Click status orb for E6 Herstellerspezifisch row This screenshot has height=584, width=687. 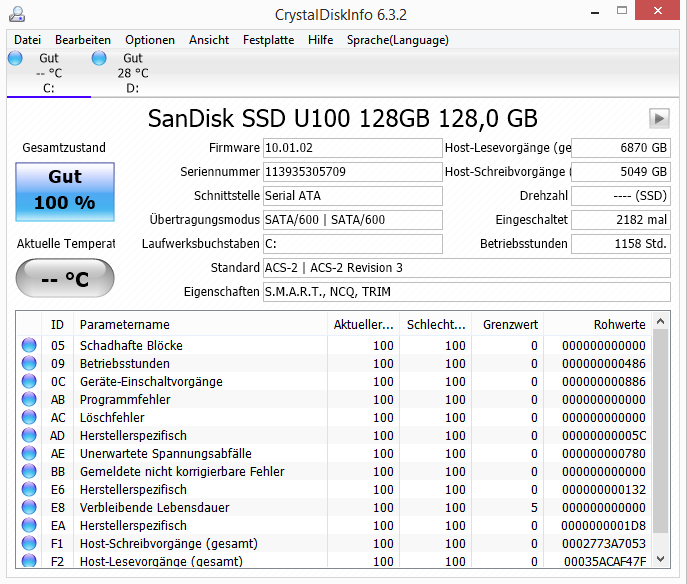coord(29,489)
